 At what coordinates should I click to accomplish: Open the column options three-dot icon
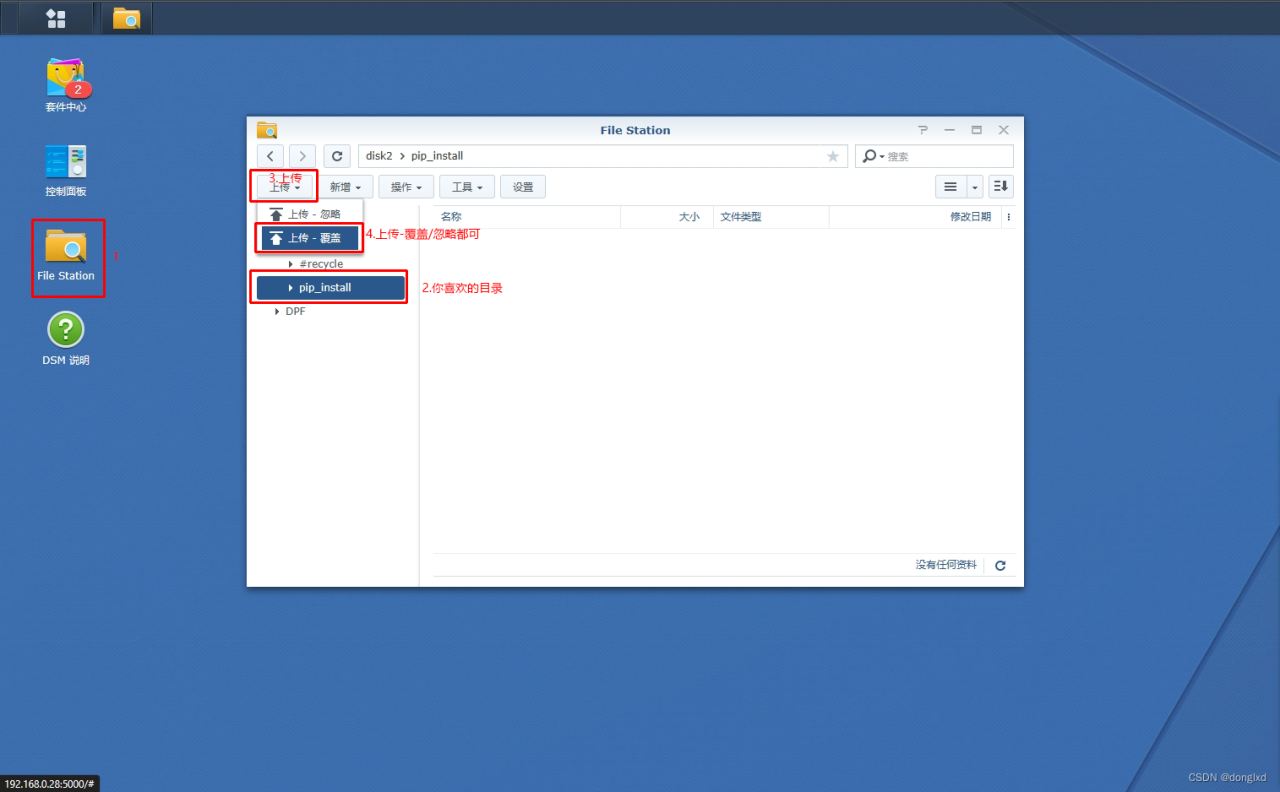coord(1008,217)
